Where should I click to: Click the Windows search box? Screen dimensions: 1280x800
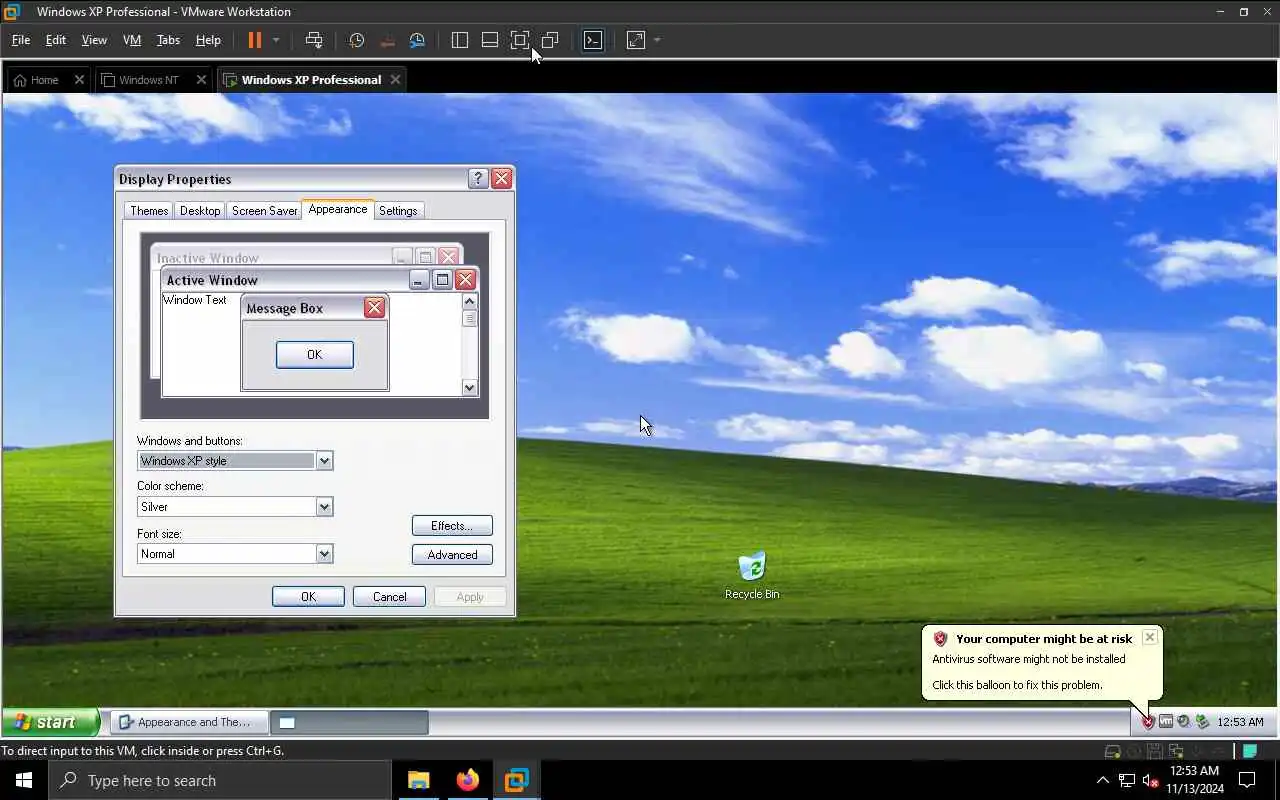220,780
